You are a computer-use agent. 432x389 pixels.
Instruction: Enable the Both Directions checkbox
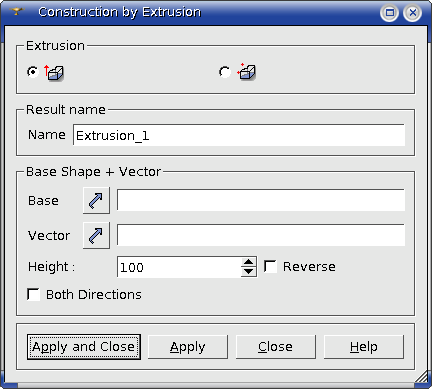coord(33,295)
